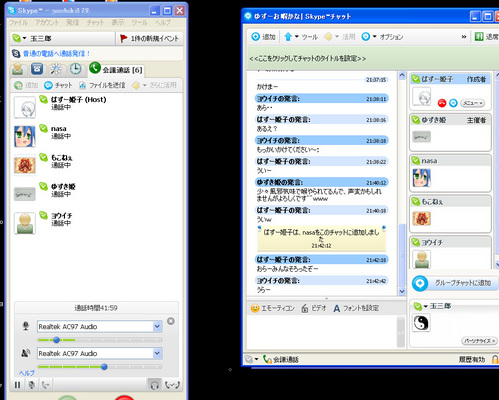The width and height of the screenshot is (499, 400).
Task: Open the エモーティコン smiley picker
Action: (x=273, y=308)
